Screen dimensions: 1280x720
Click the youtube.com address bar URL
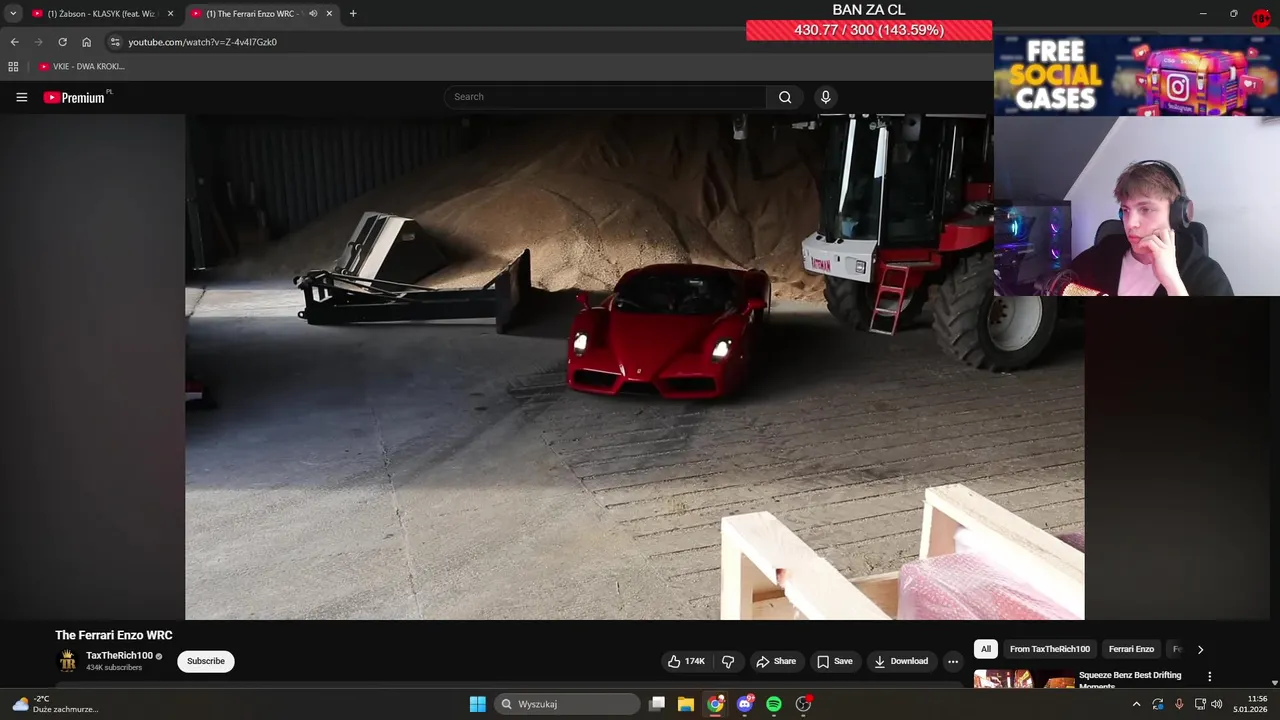coord(202,42)
